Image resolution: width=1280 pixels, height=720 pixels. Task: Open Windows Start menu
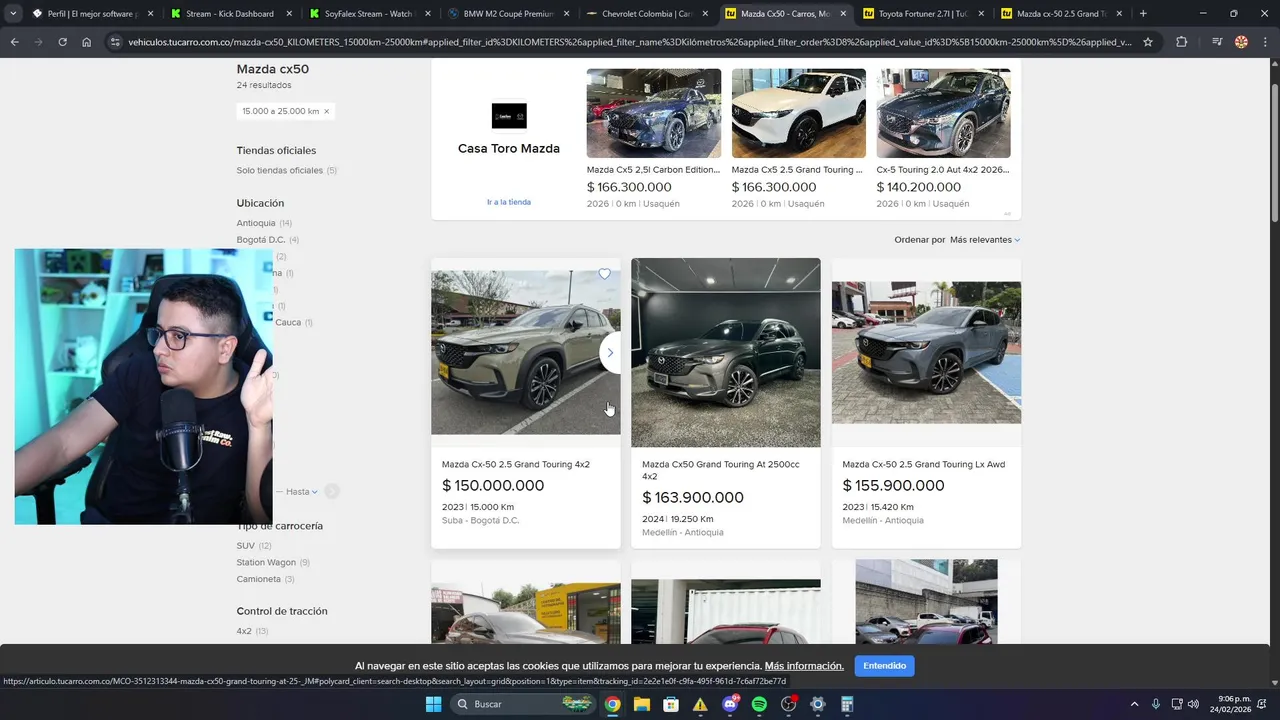point(433,704)
